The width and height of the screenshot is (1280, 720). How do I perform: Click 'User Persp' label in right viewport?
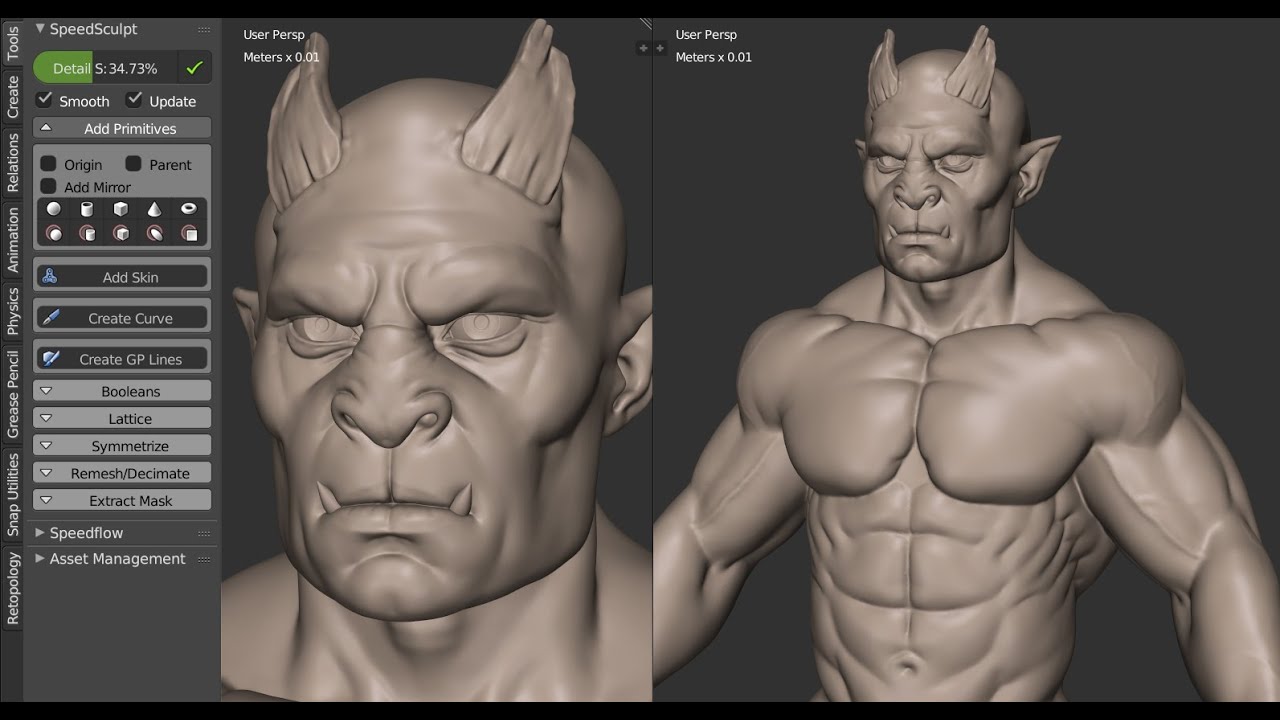tap(706, 35)
